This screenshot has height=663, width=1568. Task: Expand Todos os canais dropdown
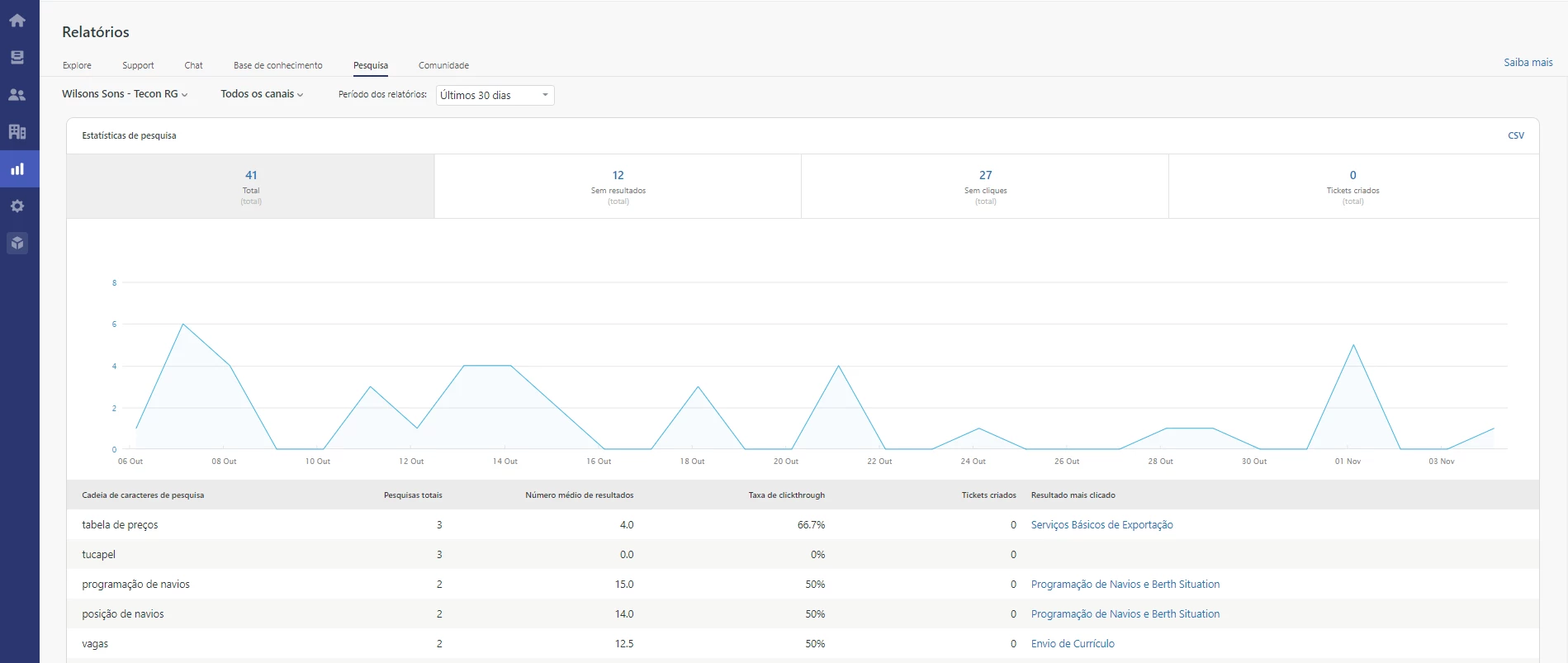[x=262, y=94]
